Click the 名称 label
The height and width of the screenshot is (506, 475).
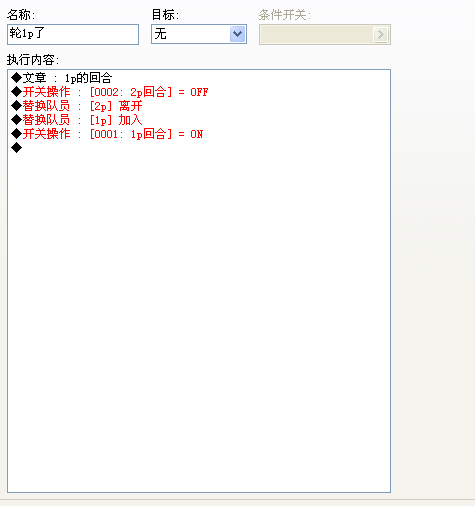click(x=21, y=15)
